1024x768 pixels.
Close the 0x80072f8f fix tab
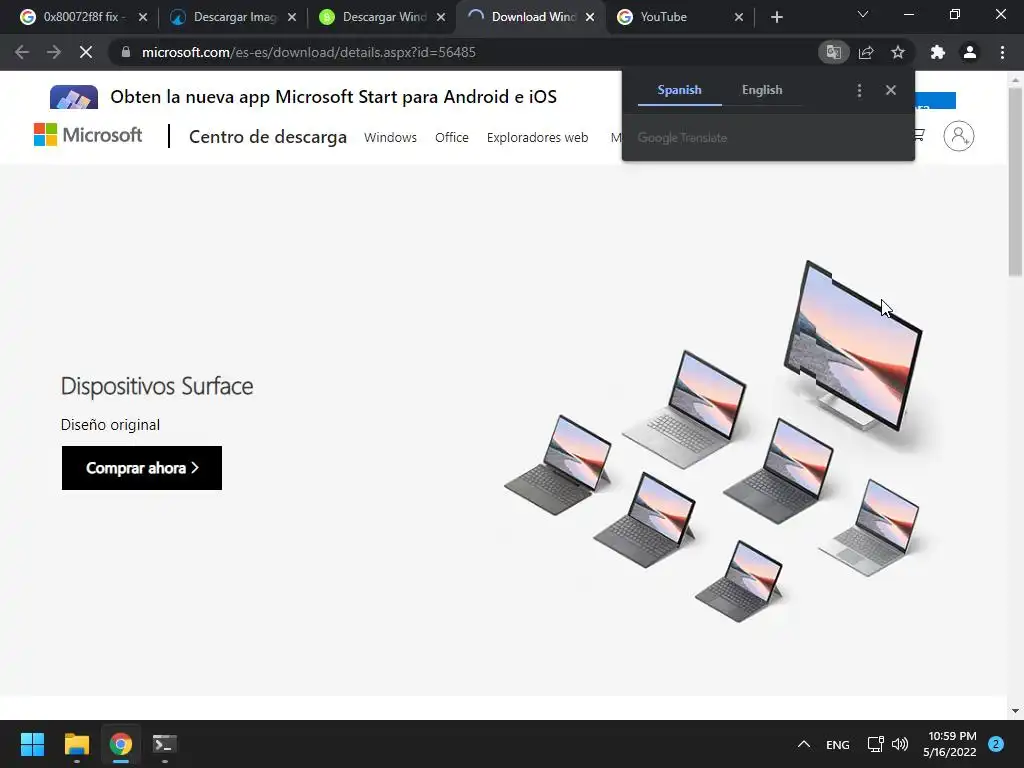143,17
